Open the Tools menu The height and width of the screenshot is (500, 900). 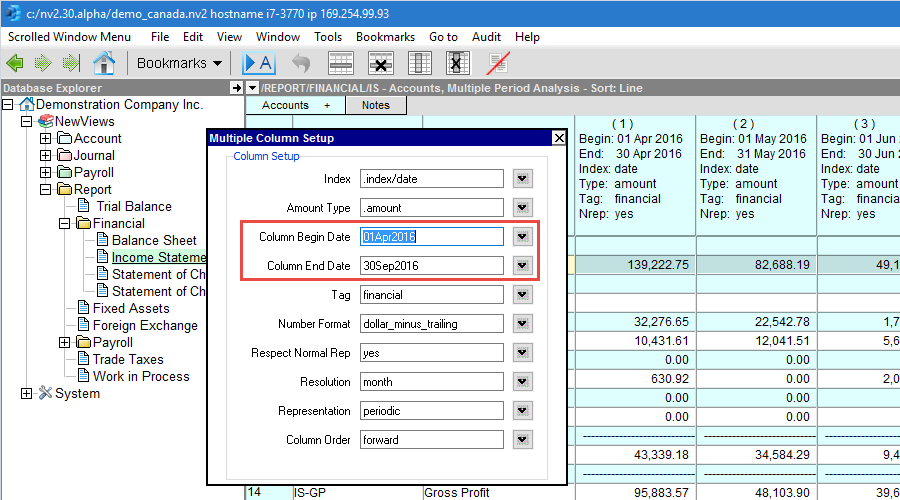(x=328, y=37)
